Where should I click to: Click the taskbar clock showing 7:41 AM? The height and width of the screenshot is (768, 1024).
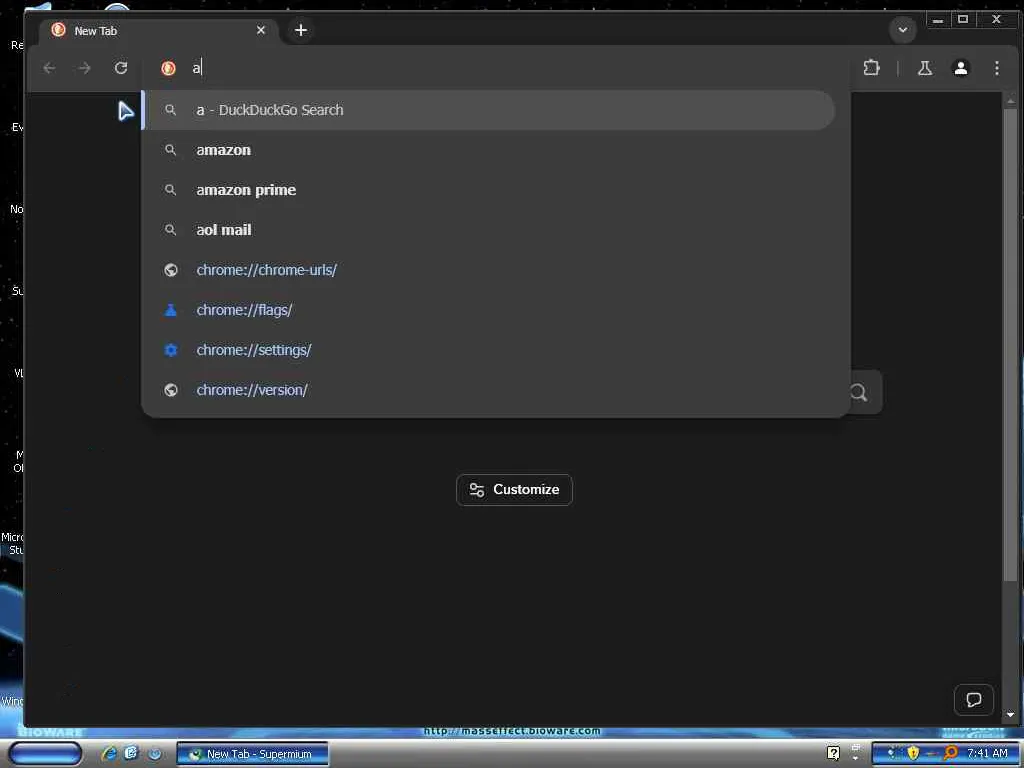987,754
